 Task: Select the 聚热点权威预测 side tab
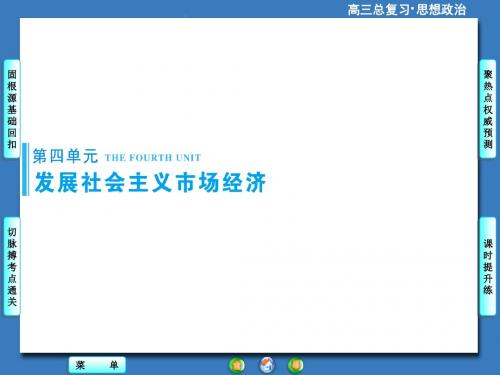pyautogui.click(x=488, y=109)
